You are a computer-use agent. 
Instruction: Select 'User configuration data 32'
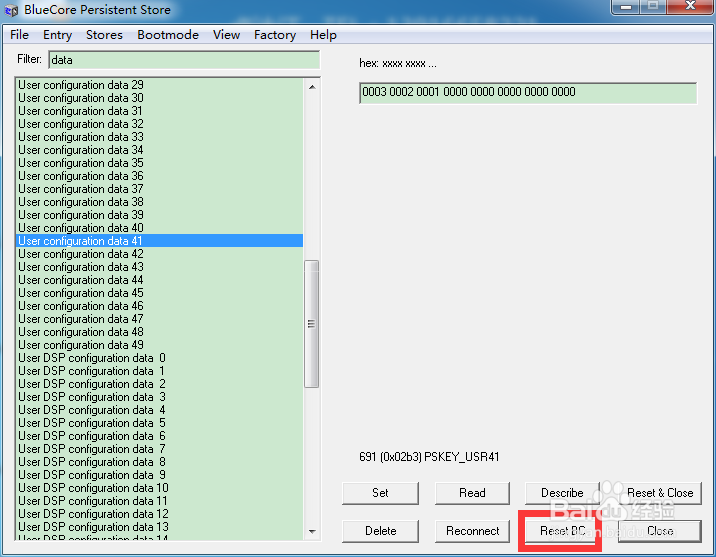coord(159,124)
